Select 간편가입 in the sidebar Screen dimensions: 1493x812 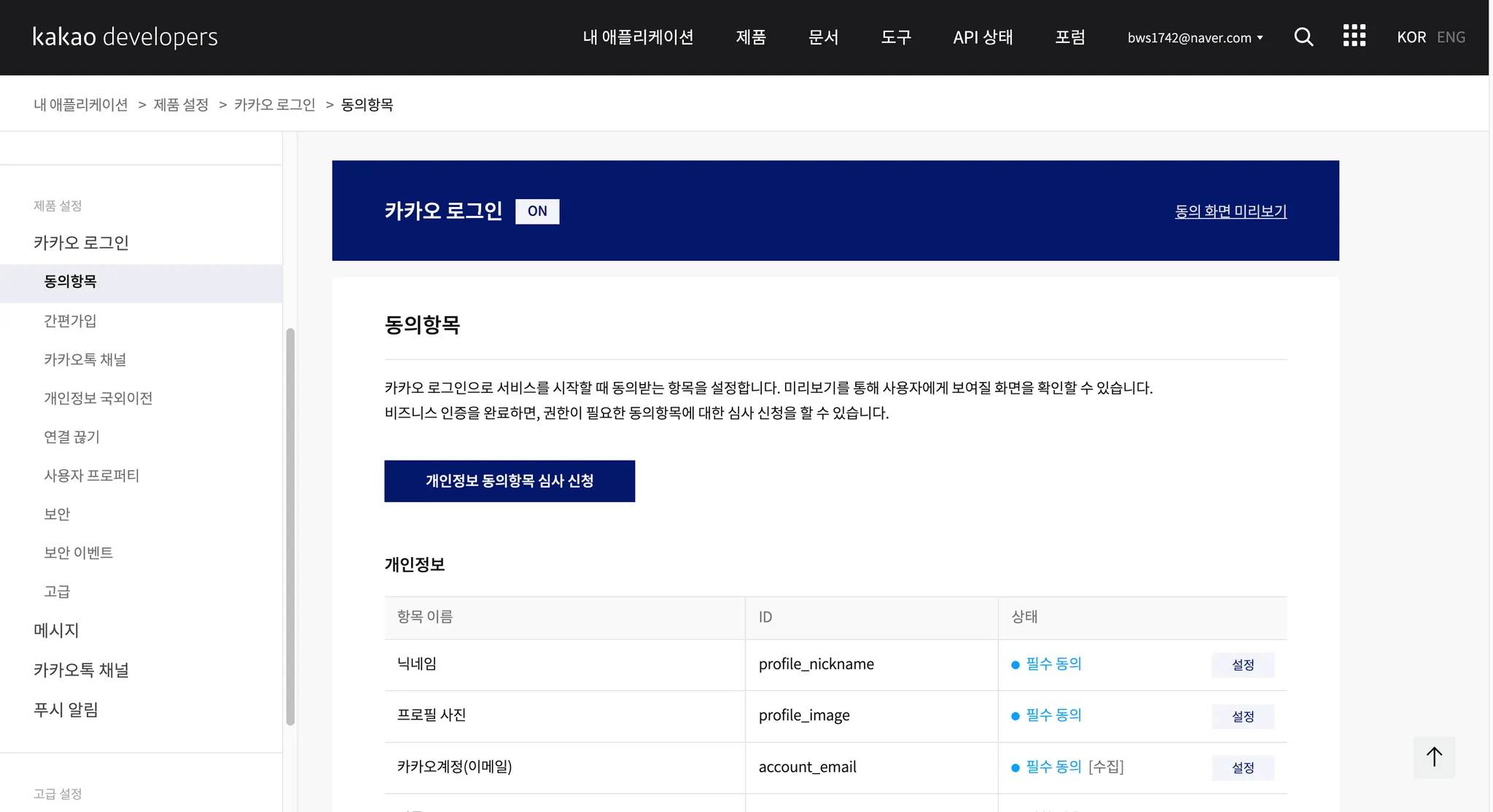[x=70, y=321]
